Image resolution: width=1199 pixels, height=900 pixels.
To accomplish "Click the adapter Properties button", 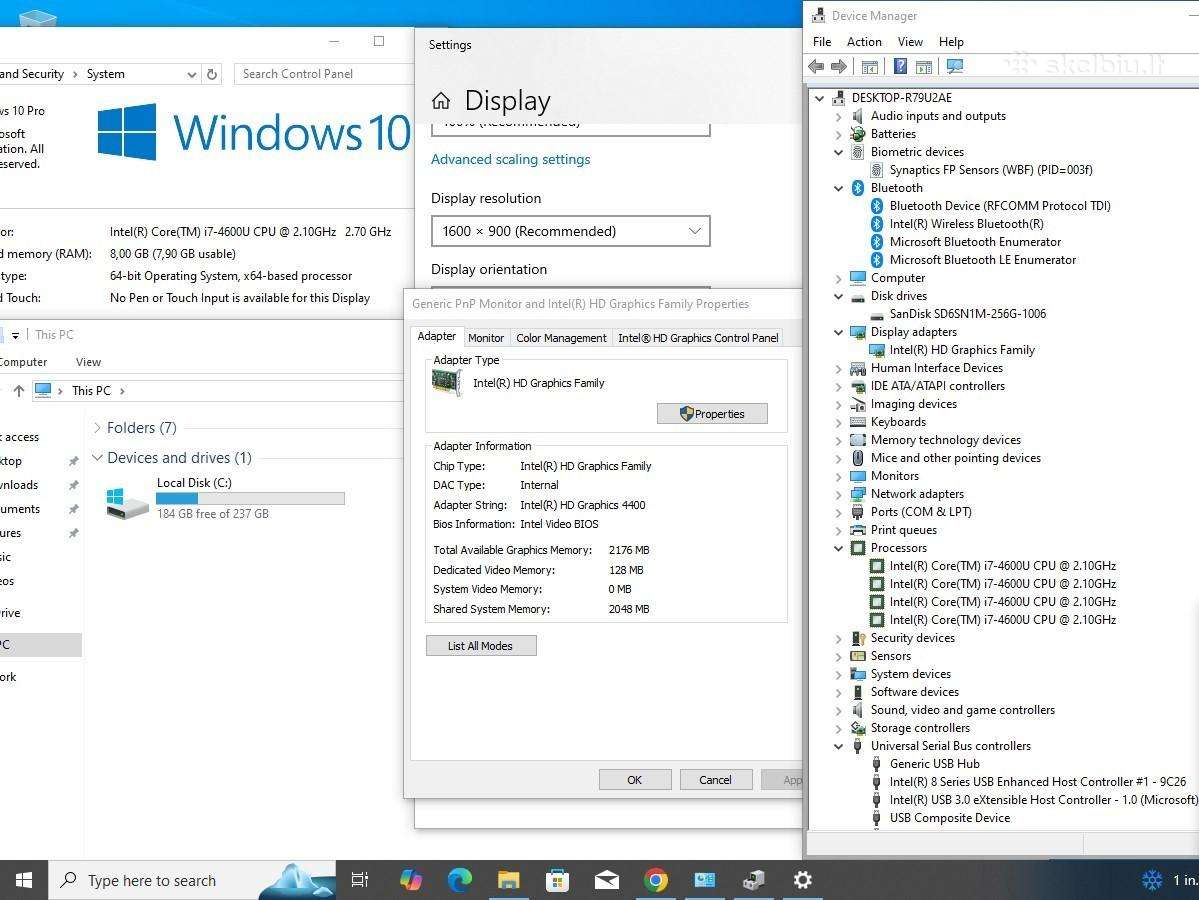I will (712, 414).
